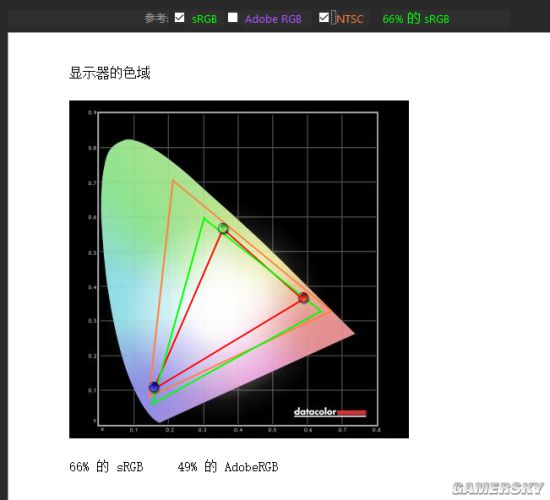
Task: Click the CIE gamut chart image
Action: click(x=239, y=269)
